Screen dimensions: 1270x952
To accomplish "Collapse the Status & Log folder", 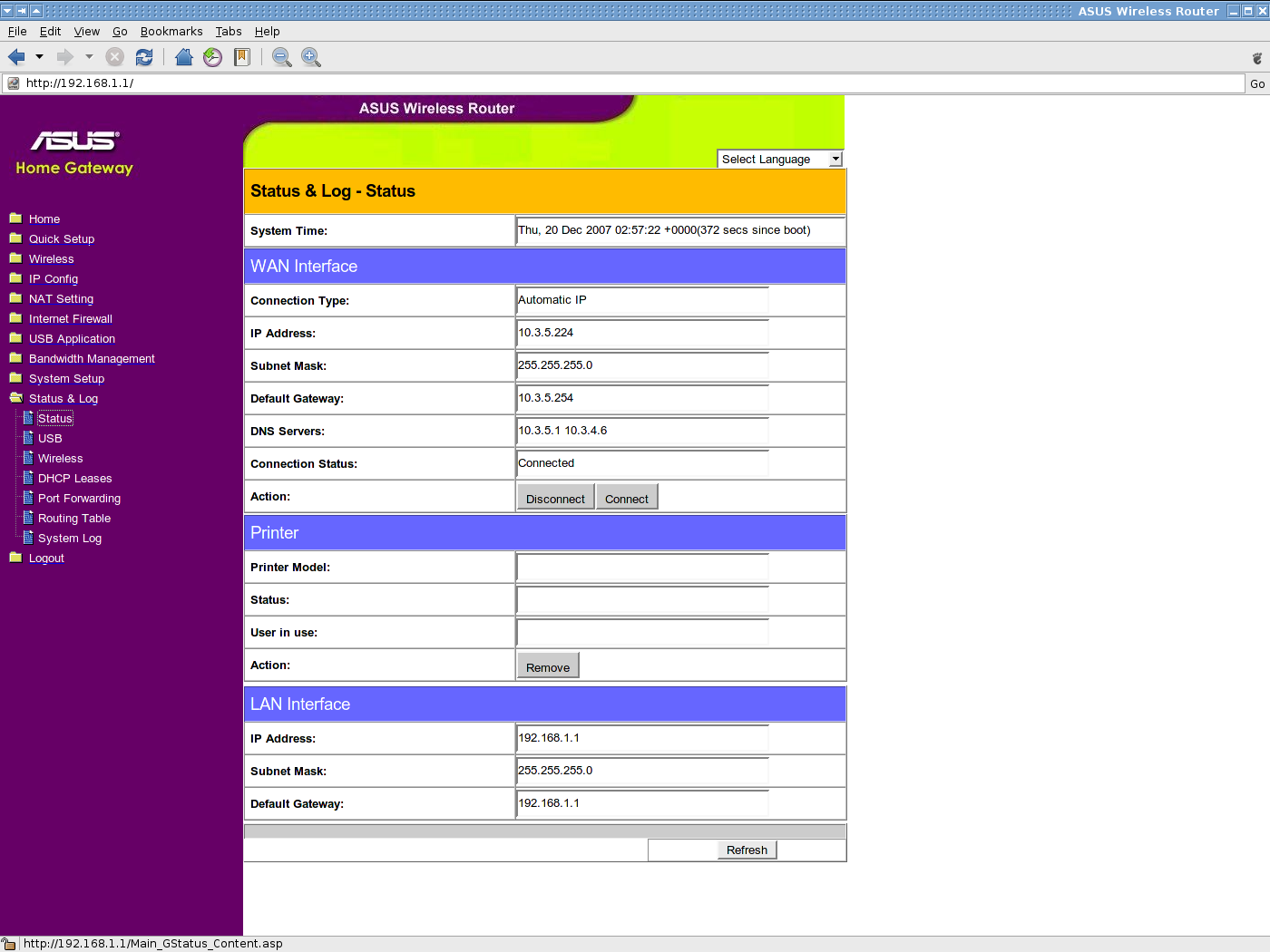I will pyautogui.click(x=63, y=398).
